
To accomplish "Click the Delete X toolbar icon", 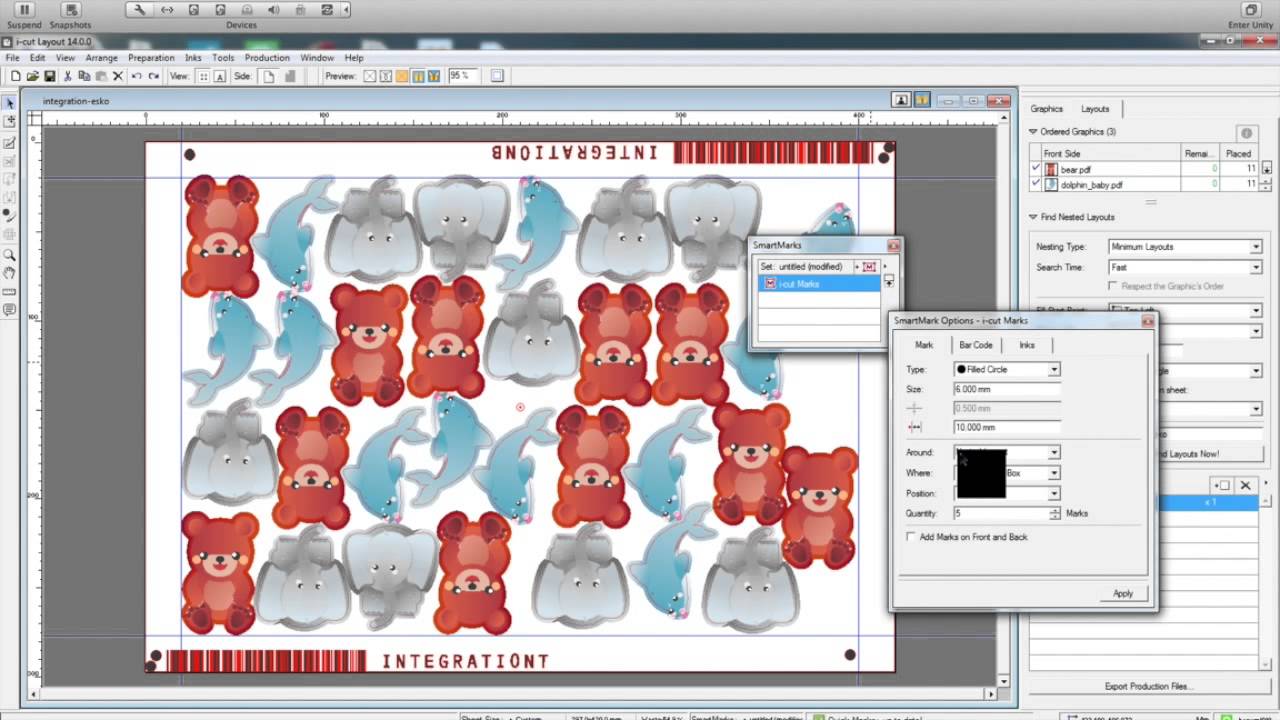I will point(117,76).
